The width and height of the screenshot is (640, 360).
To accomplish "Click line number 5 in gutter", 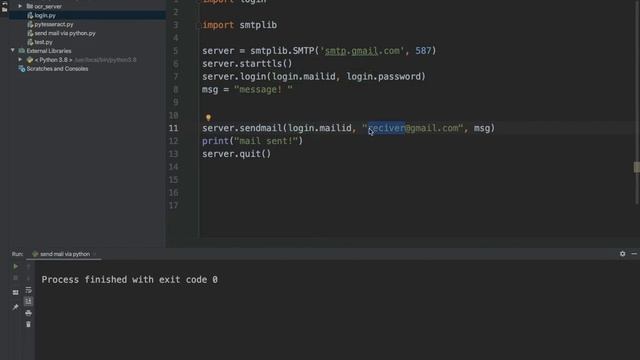I will [x=176, y=51].
